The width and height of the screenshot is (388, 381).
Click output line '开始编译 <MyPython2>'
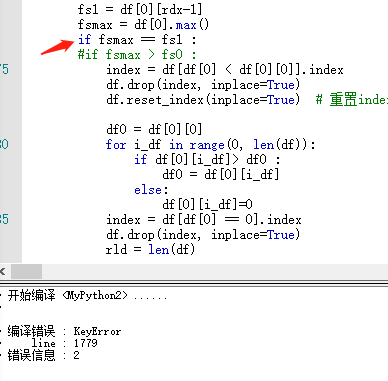point(87,295)
